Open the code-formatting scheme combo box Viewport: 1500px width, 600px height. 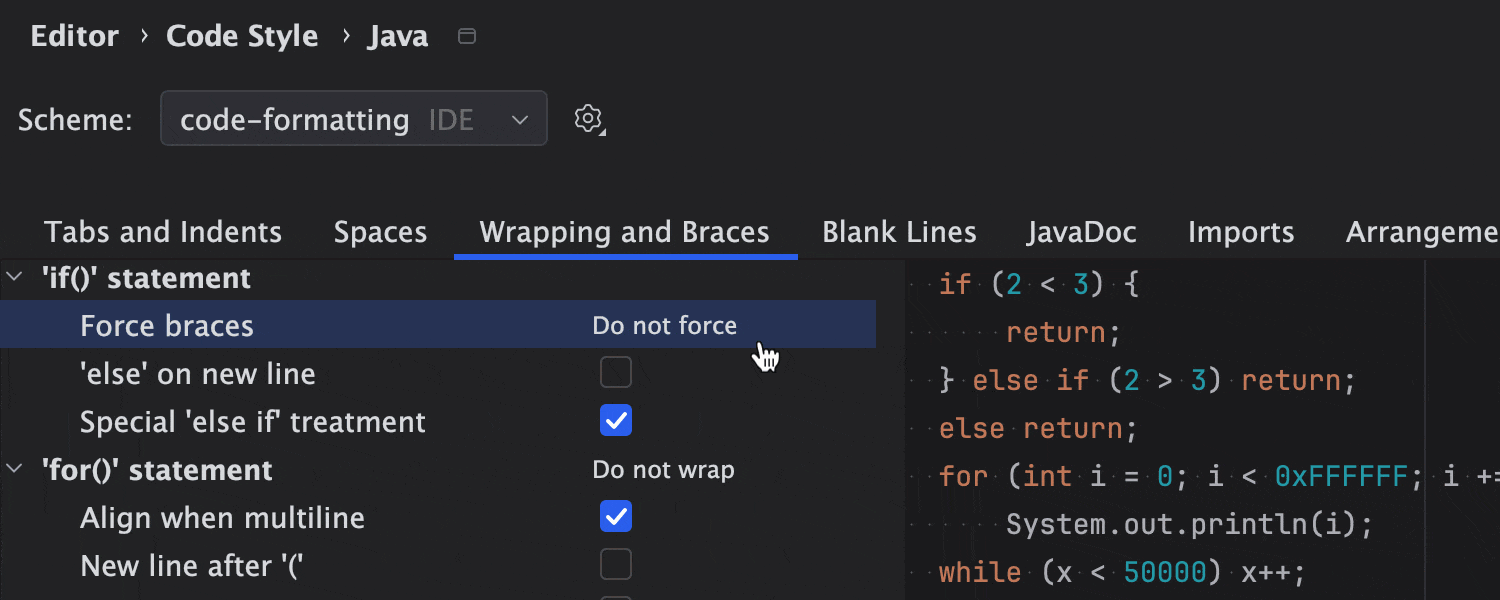point(340,118)
